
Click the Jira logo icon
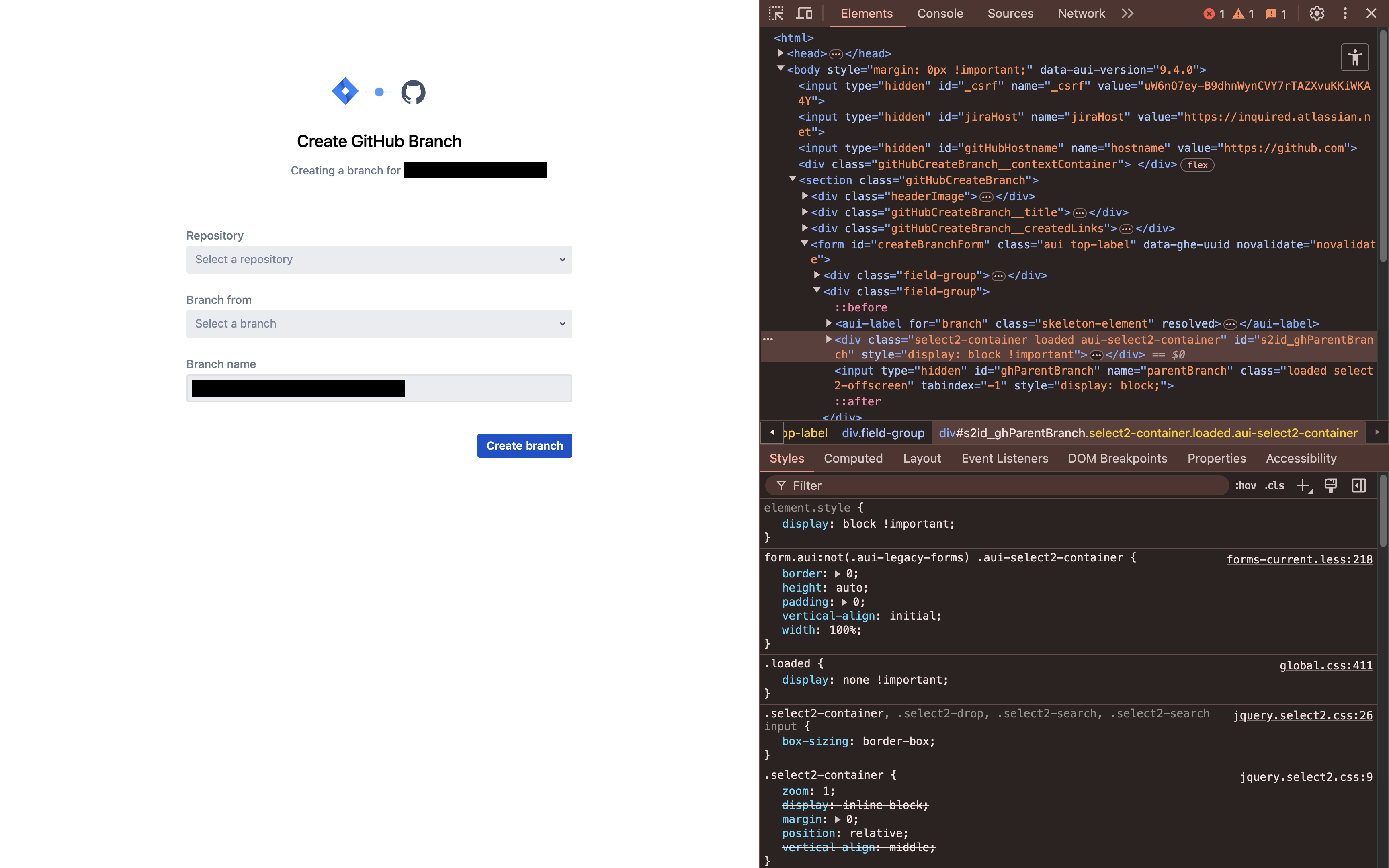[345, 91]
